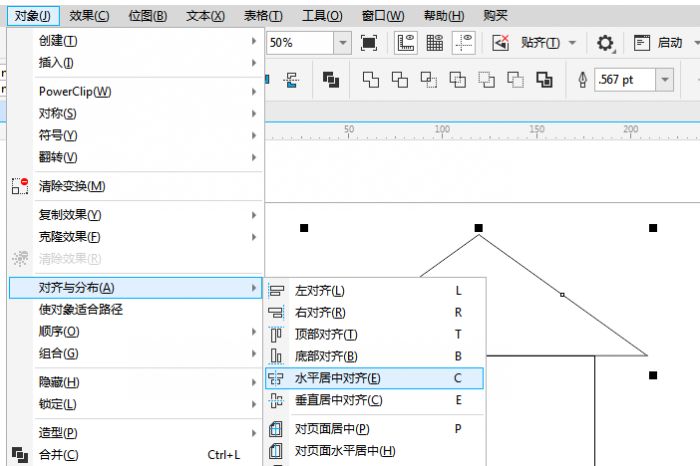Click the weld shaping icon
Image resolution: width=700 pixels, height=466 pixels.
[x=371, y=80]
